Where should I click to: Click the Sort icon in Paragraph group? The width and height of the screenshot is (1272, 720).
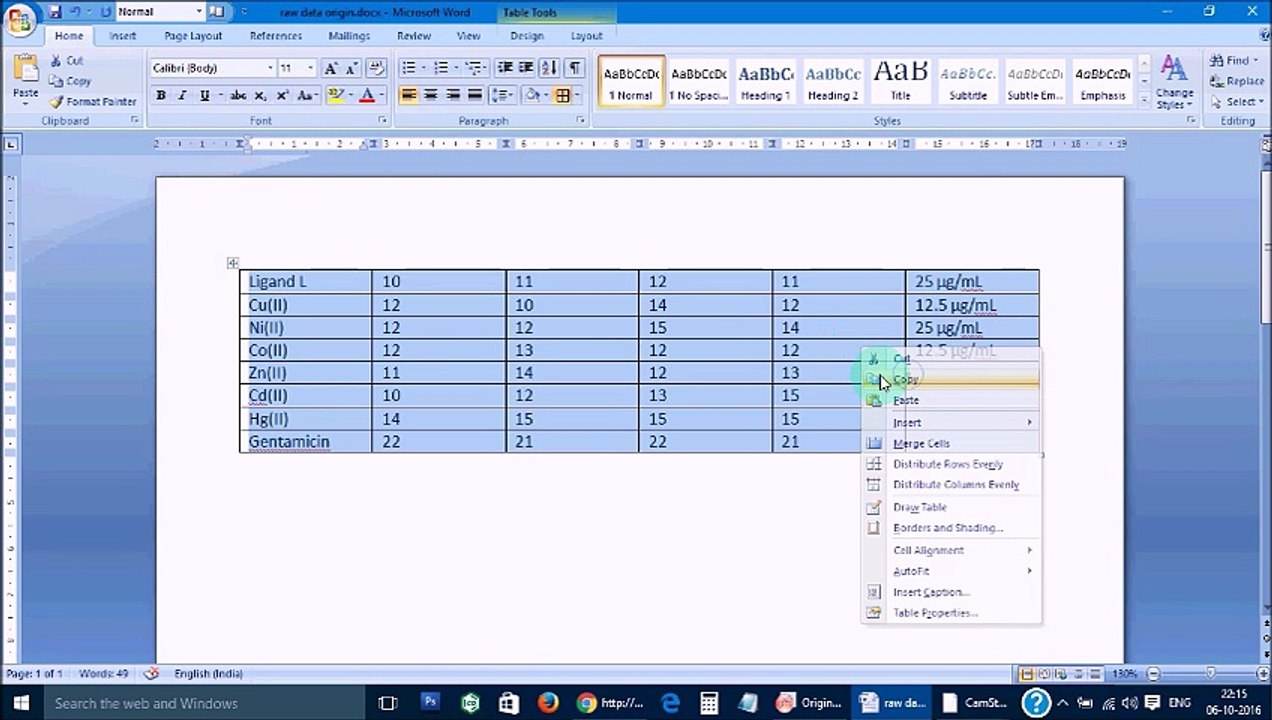[x=549, y=68]
